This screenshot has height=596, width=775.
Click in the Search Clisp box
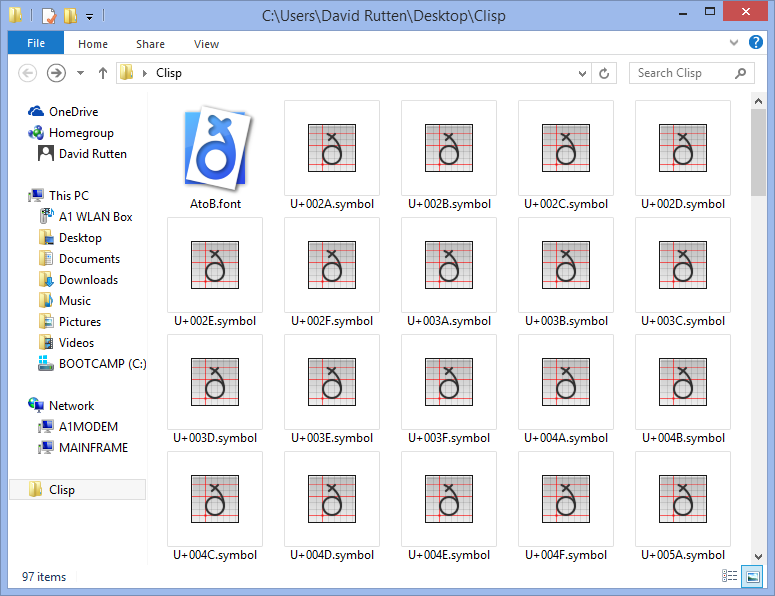682,73
